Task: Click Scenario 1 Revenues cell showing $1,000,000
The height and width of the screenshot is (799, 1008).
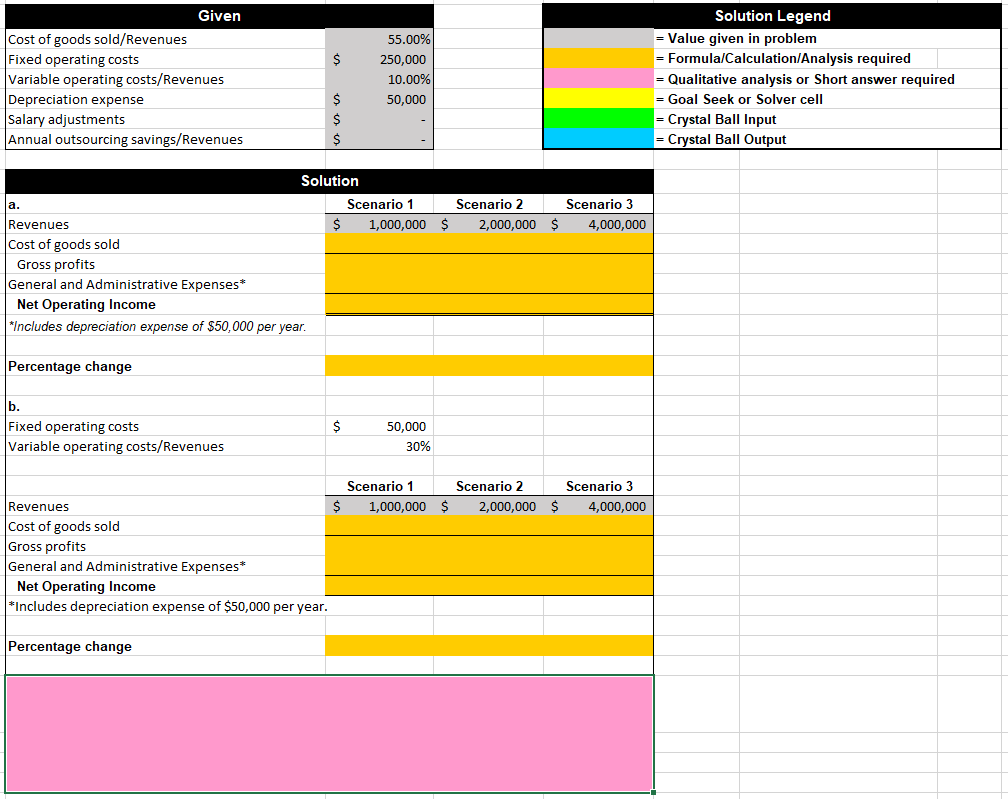Action: (x=380, y=224)
